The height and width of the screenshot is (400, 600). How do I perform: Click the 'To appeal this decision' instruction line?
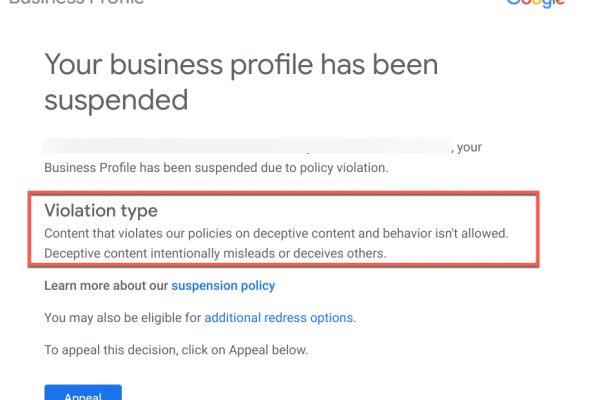click(175, 350)
